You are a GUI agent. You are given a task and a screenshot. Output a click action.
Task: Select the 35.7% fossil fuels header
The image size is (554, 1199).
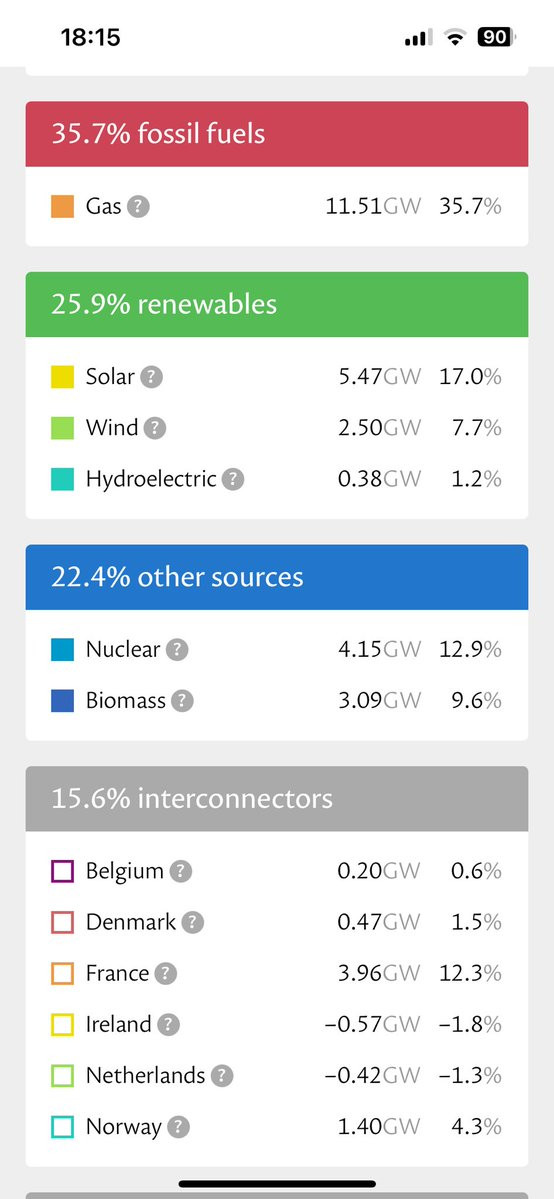tap(277, 134)
